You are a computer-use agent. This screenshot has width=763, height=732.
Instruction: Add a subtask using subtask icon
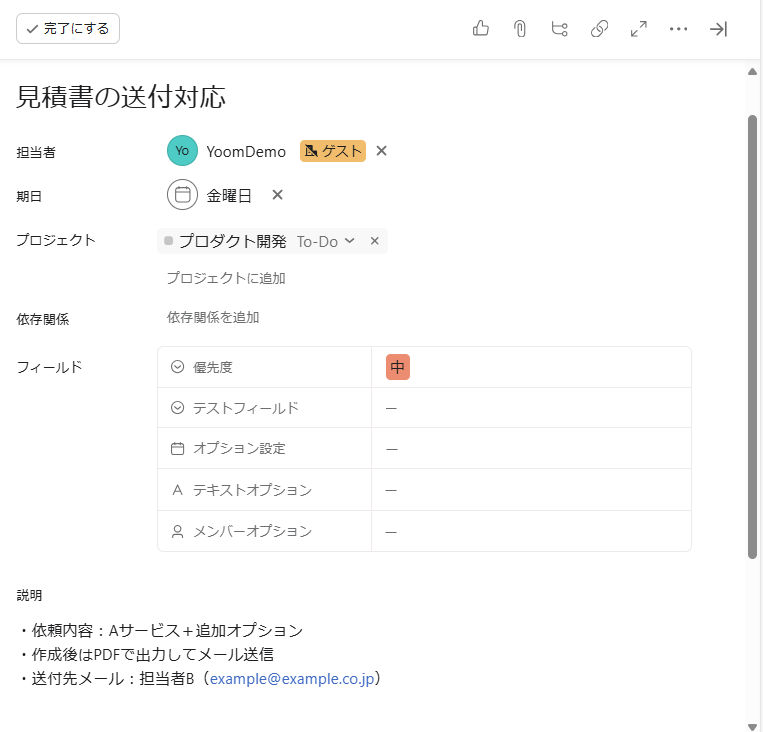click(x=560, y=29)
